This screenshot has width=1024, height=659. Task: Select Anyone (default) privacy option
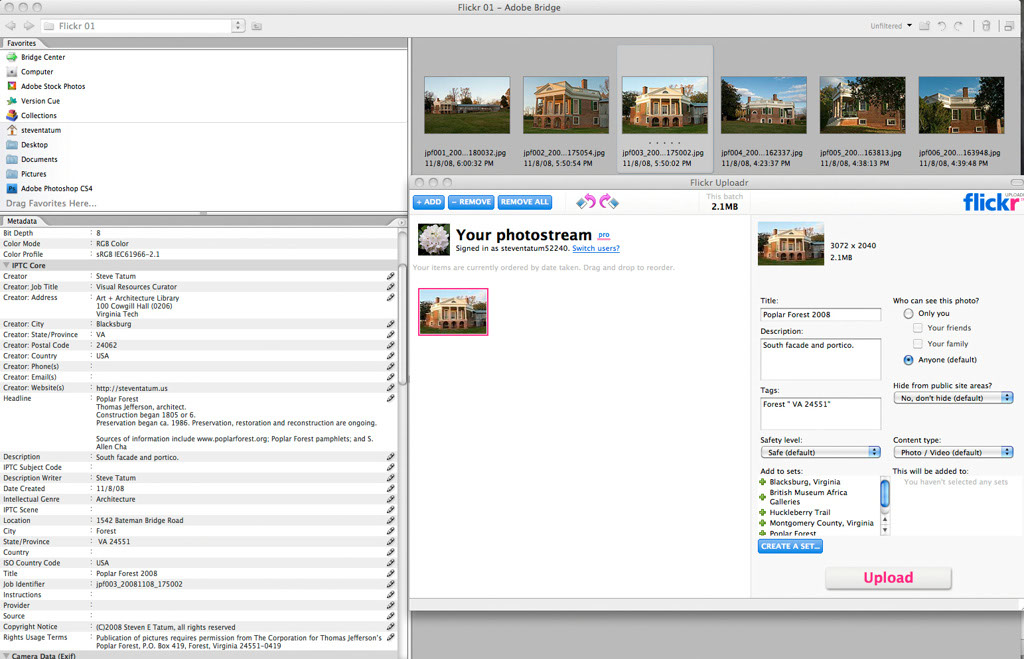908,360
